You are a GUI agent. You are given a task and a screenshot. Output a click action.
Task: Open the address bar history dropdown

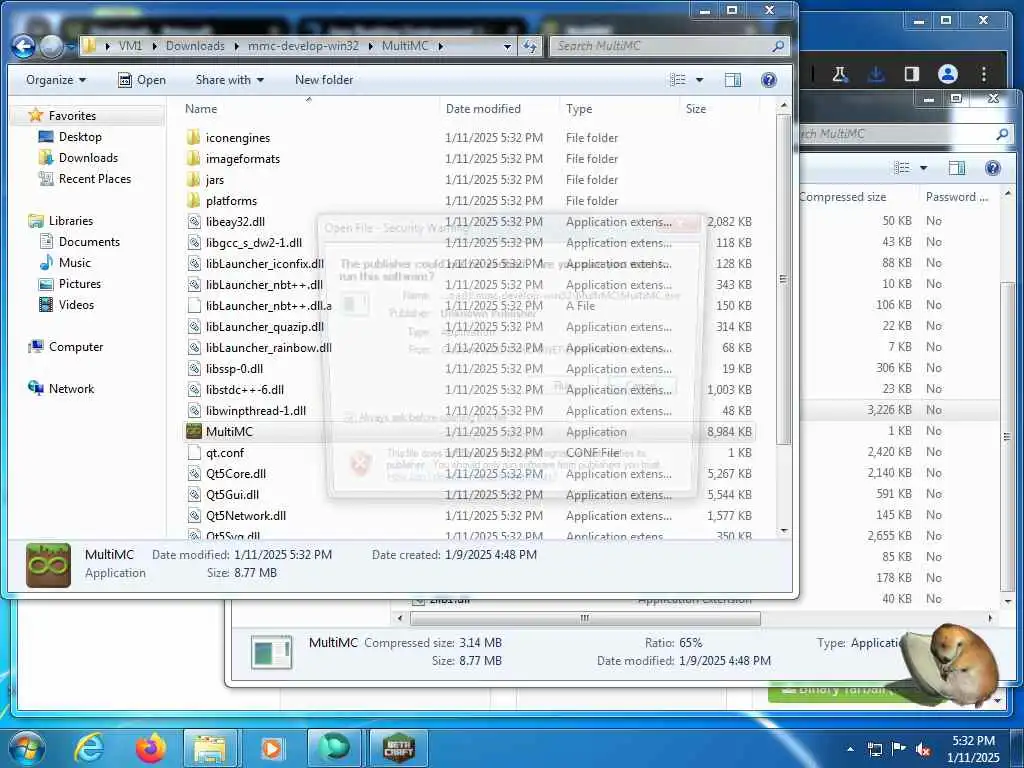point(507,46)
